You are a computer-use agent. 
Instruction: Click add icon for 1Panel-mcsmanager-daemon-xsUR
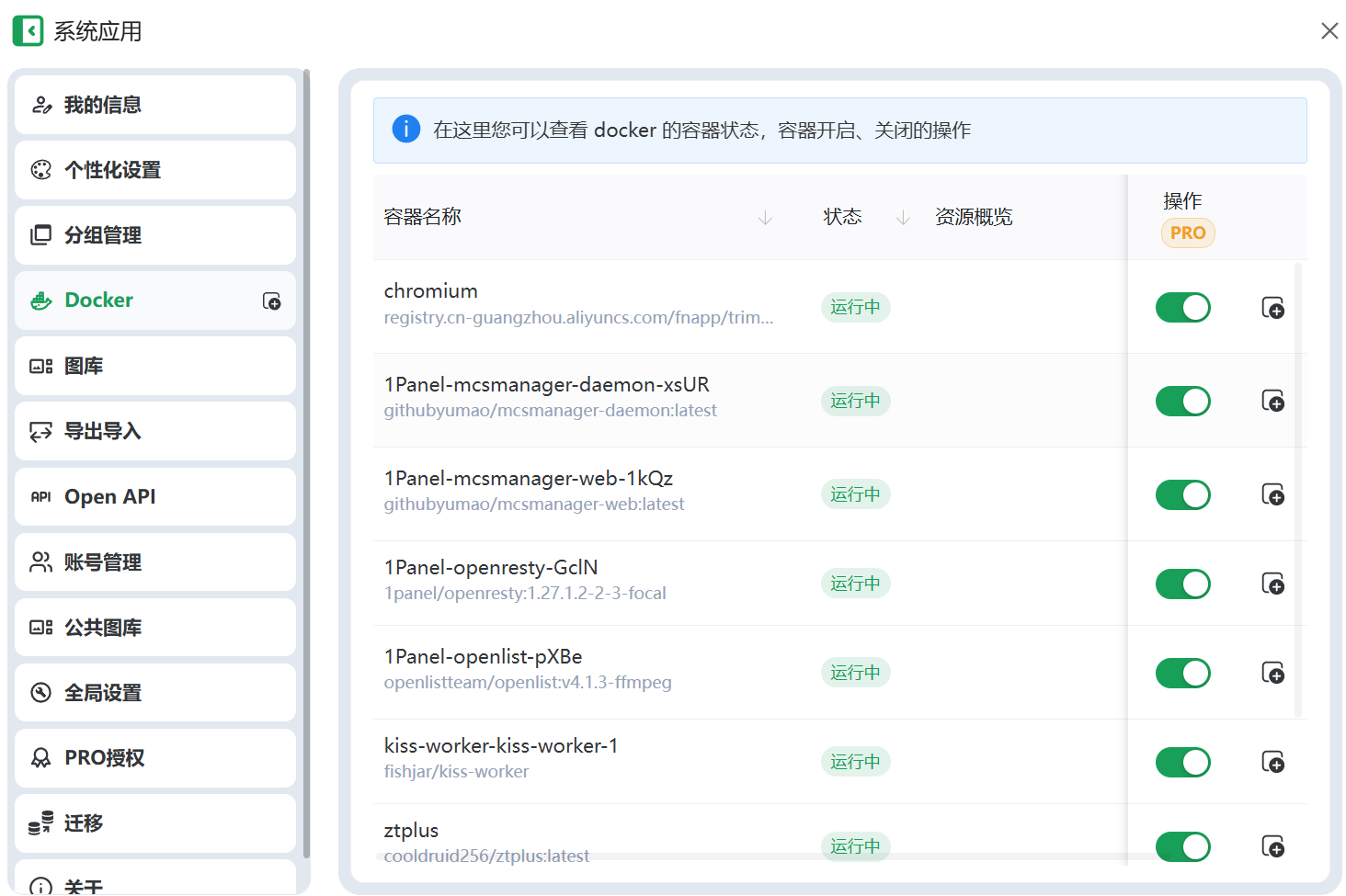(1272, 402)
